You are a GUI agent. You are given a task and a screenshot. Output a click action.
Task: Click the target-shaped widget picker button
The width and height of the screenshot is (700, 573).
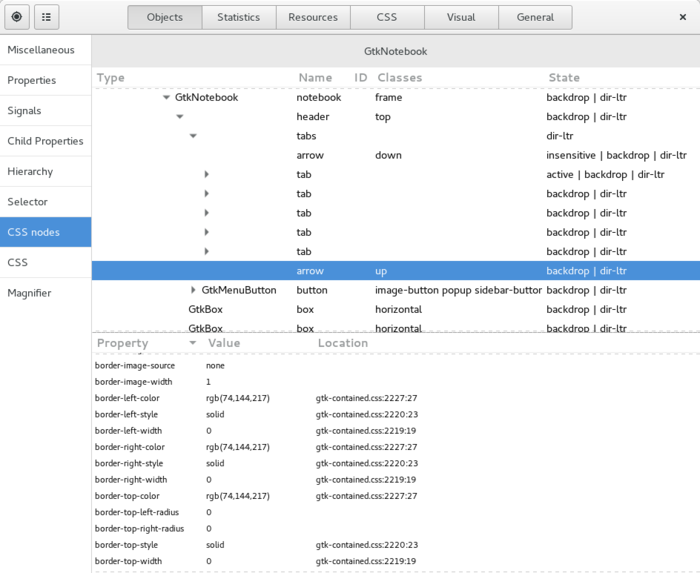18,17
